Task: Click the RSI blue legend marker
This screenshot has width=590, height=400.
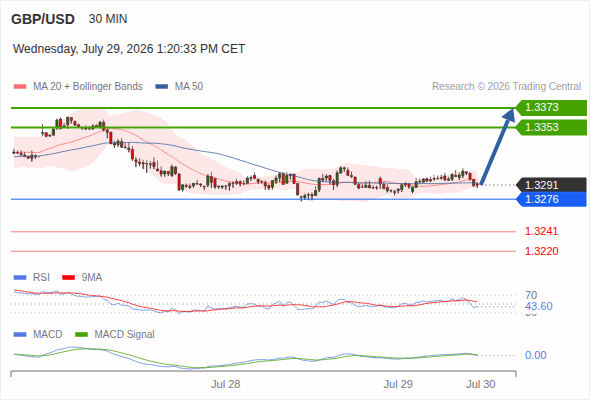Action: pyautogui.click(x=20, y=278)
